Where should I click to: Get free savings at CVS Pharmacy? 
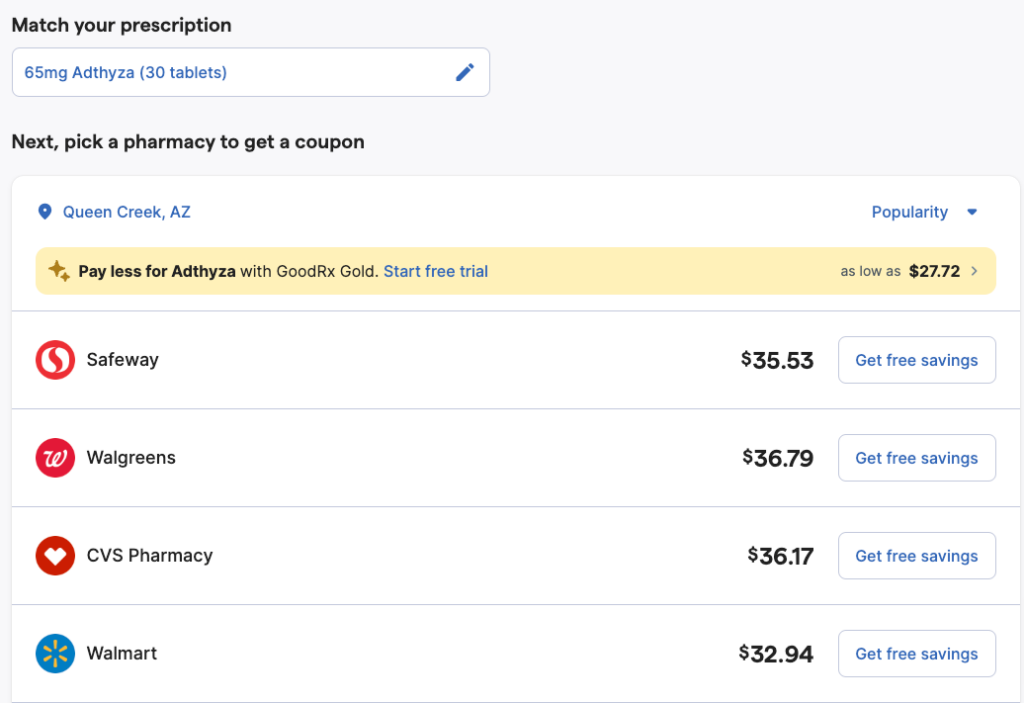(916, 556)
